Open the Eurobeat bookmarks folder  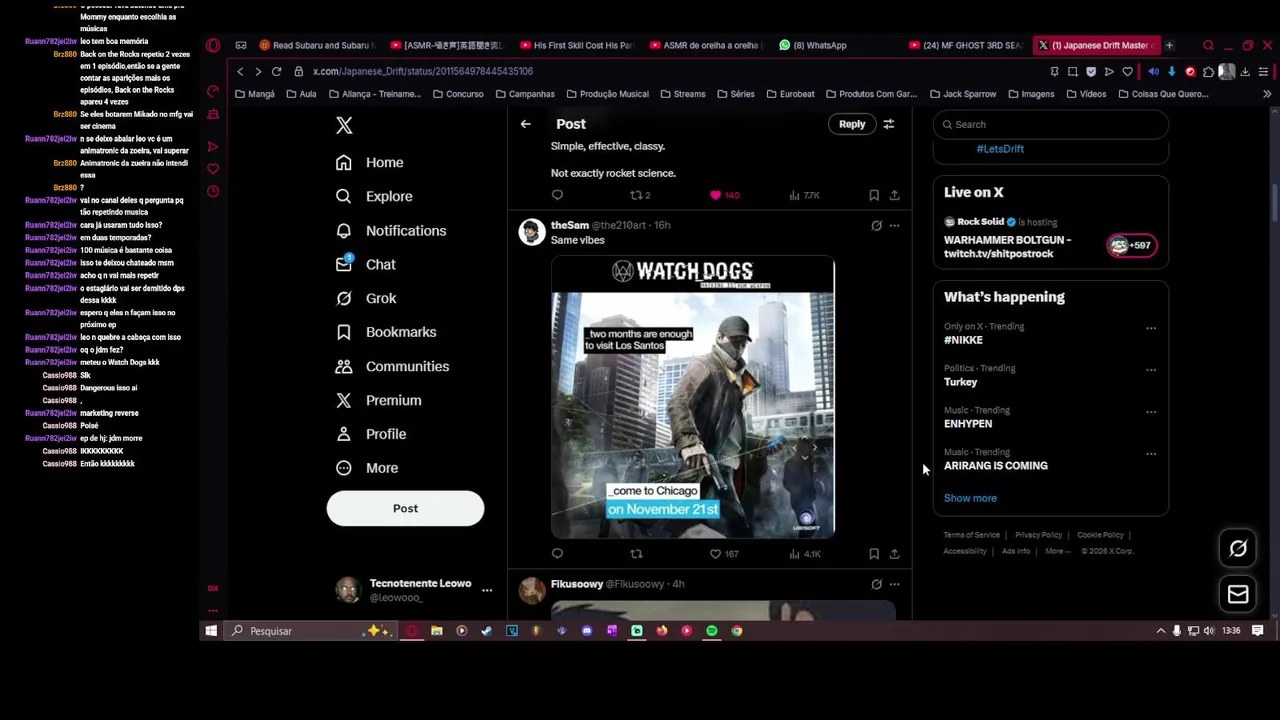click(x=790, y=94)
